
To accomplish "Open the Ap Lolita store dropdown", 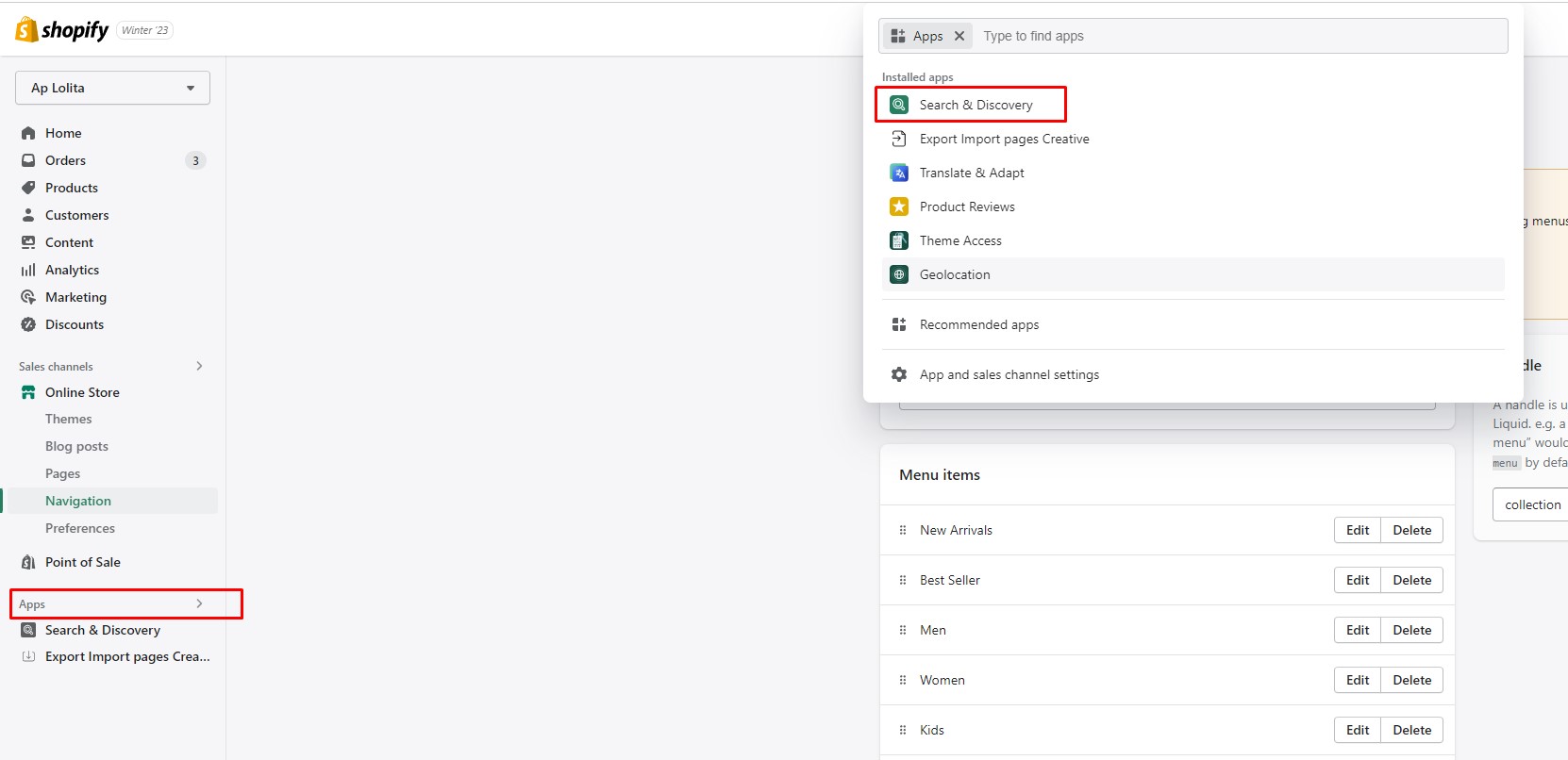I will point(112,88).
